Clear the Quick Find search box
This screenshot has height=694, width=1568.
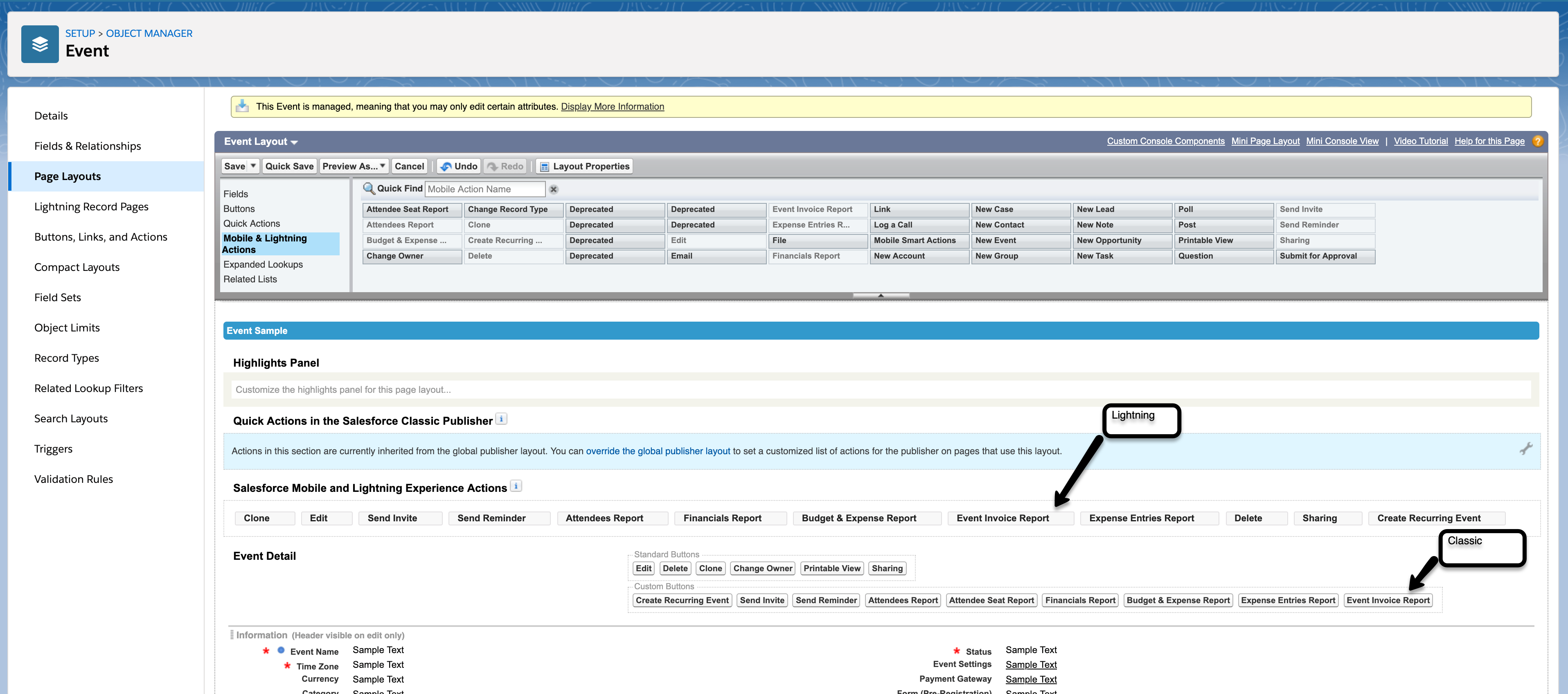click(x=553, y=189)
